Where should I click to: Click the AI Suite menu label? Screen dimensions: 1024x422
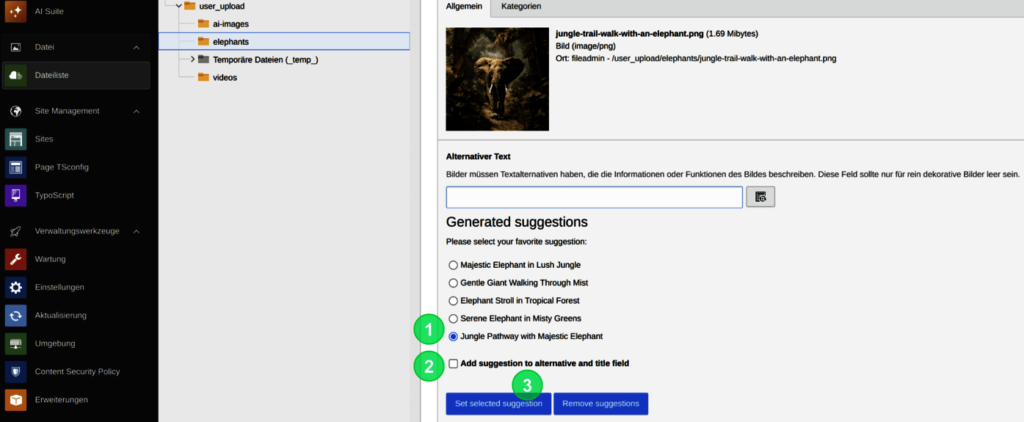[x=50, y=12]
